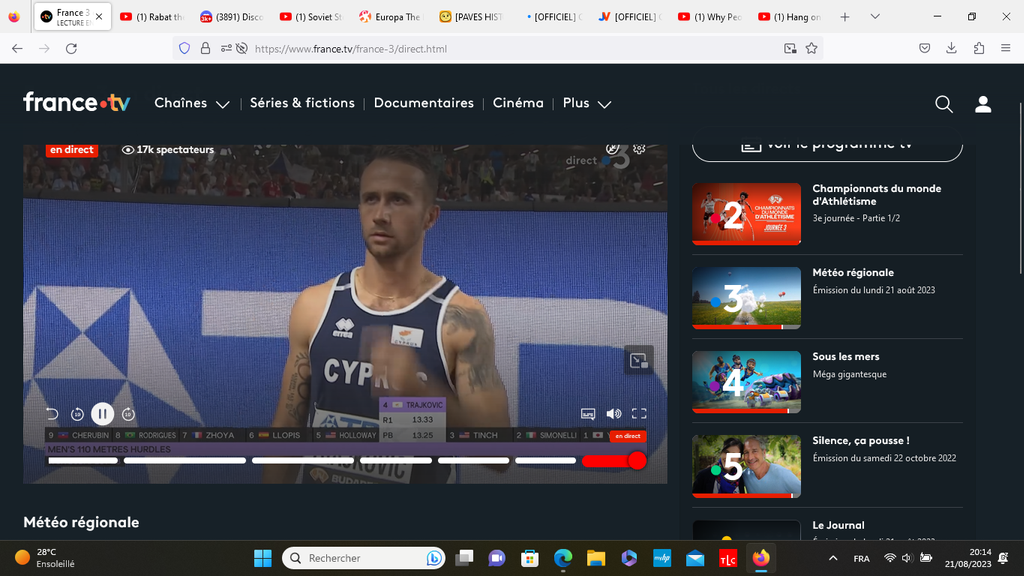This screenshot has height=576, width=1024.
Task: Seek to the fourth white timeline segment
Action: pyautogui.click(x=396, y=460)
